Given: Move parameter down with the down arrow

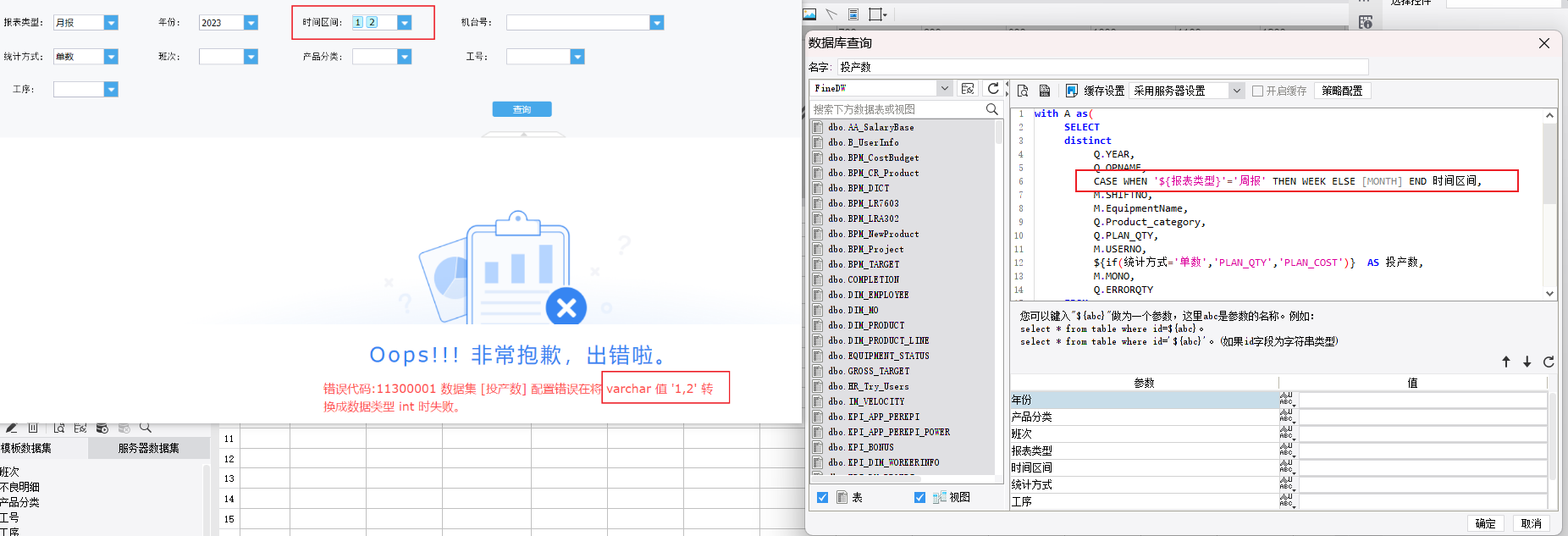Looking at the screenshot, I should (x=1527, y=362).
